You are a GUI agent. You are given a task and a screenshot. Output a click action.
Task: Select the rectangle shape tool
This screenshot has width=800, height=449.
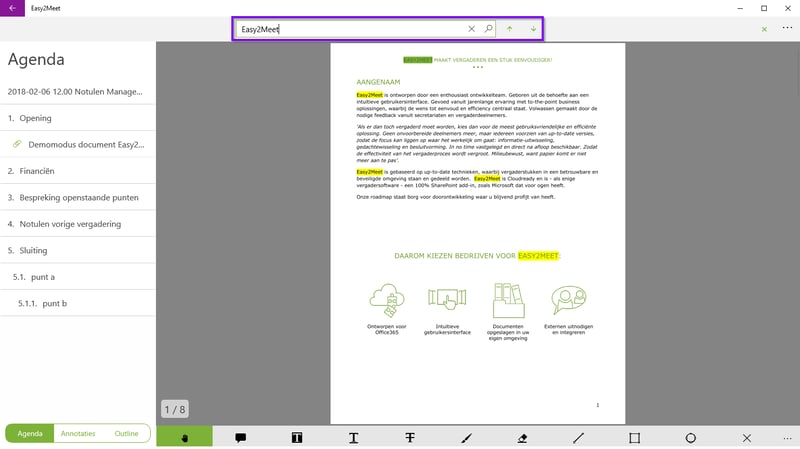tap(635, 437)
